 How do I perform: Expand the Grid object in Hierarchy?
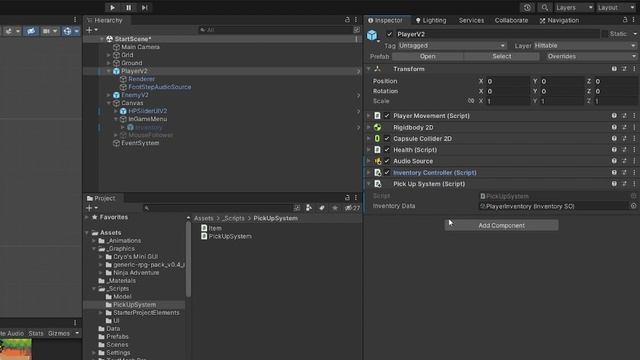(109, 55)
